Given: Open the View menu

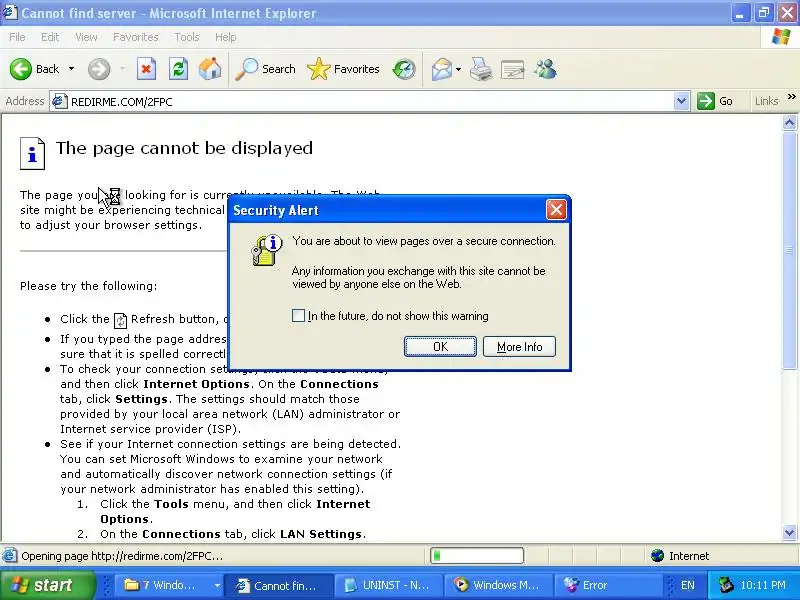Looking at the screenshot, I should pos(86,37).
